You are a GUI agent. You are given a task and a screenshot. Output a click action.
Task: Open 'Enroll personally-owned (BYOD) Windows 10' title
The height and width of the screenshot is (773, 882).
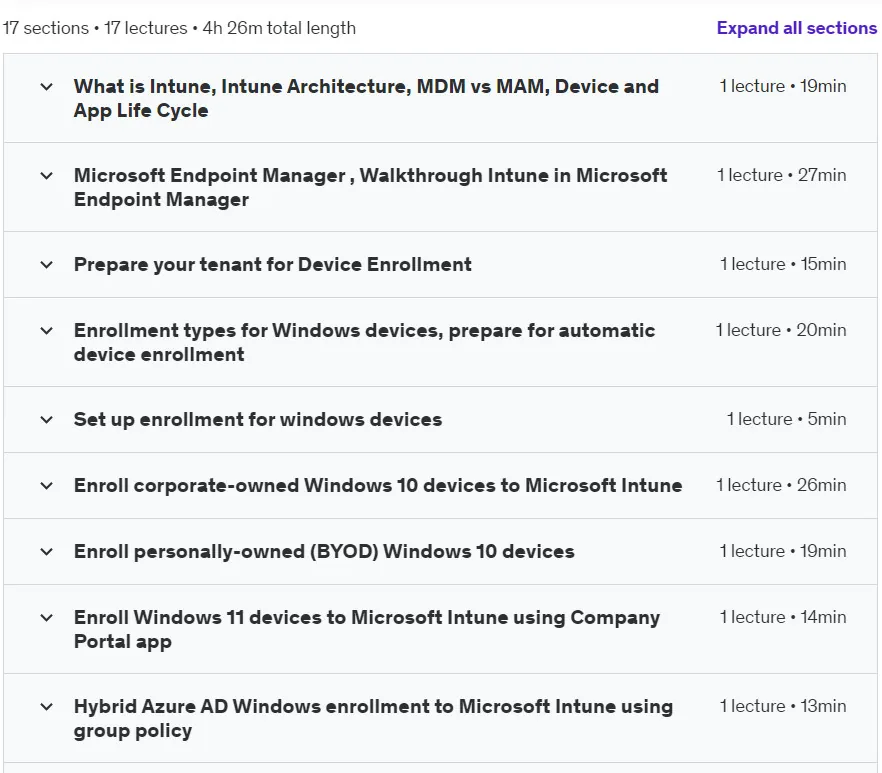tap(324, 551)
